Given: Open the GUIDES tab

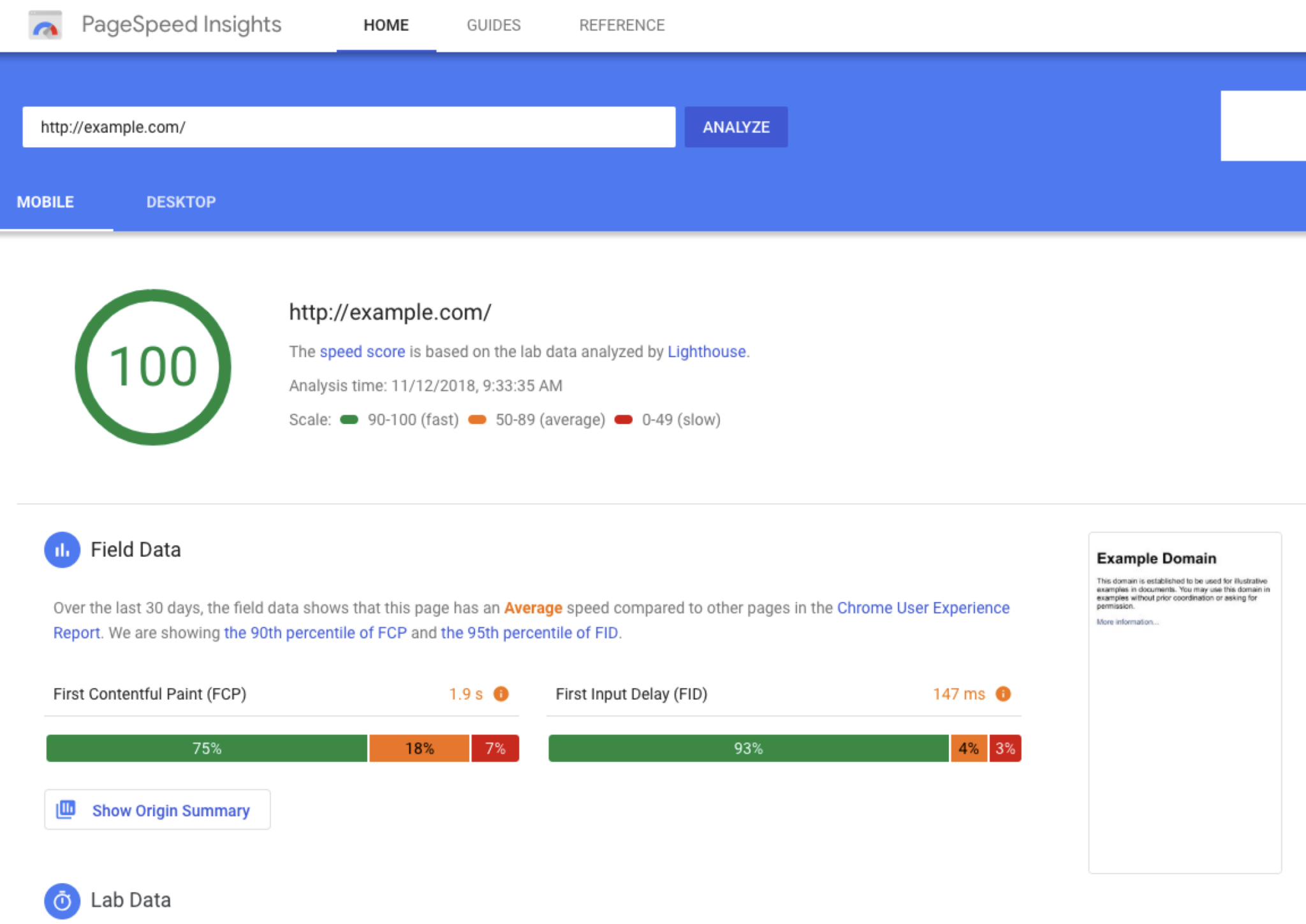Looking at the screenshot, I should (494, 26).
